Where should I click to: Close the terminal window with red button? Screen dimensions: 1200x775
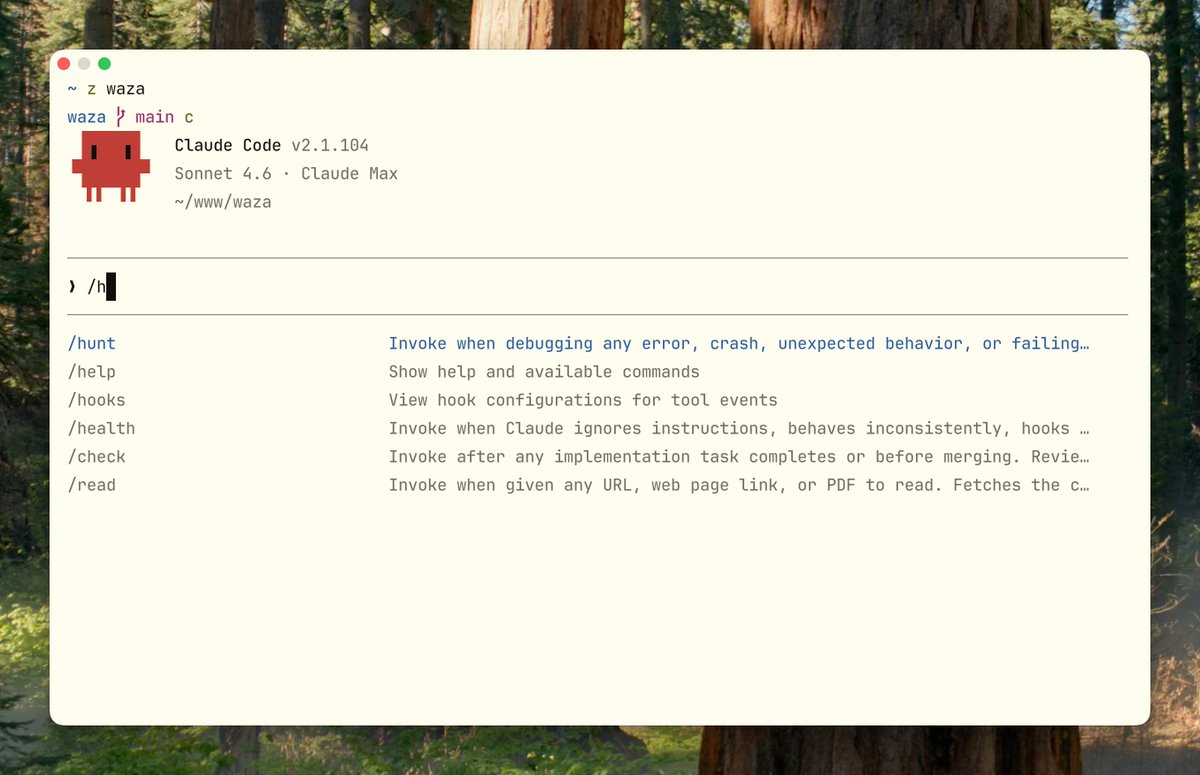tap(65, 64)
